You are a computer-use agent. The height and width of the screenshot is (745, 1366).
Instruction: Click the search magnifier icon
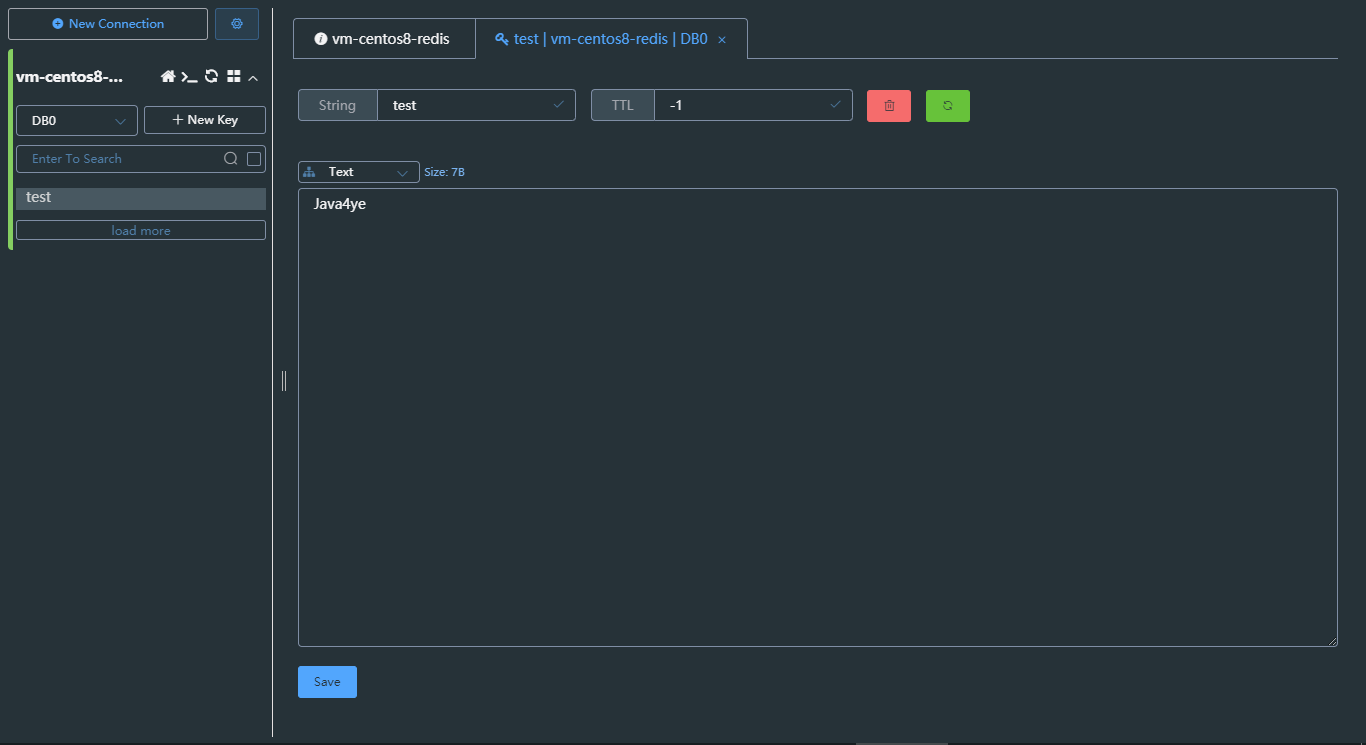(x=230, y=159)
